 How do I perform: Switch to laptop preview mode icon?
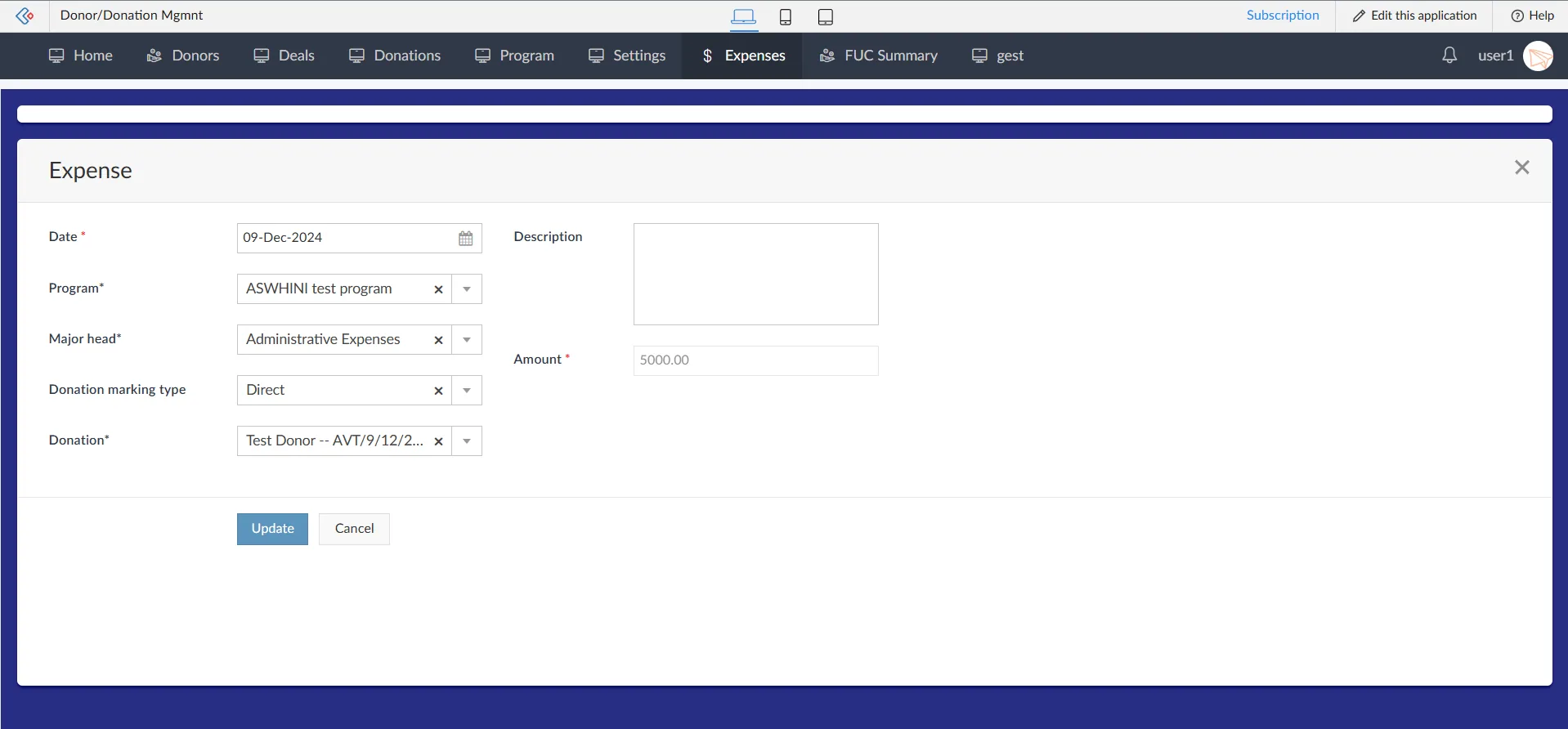(744, 16)
